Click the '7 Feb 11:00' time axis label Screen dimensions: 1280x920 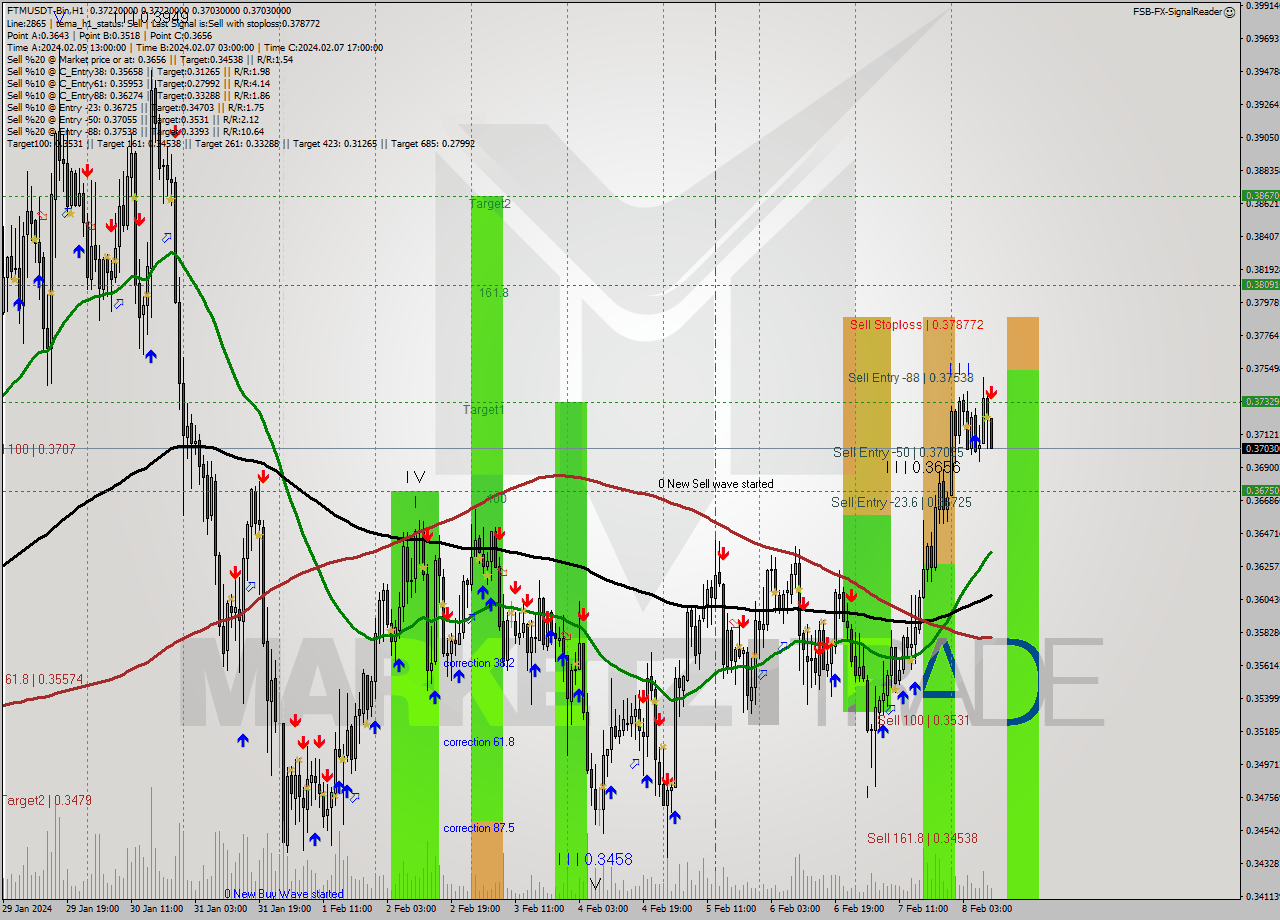pyautogui.click(x=924, y=909)
